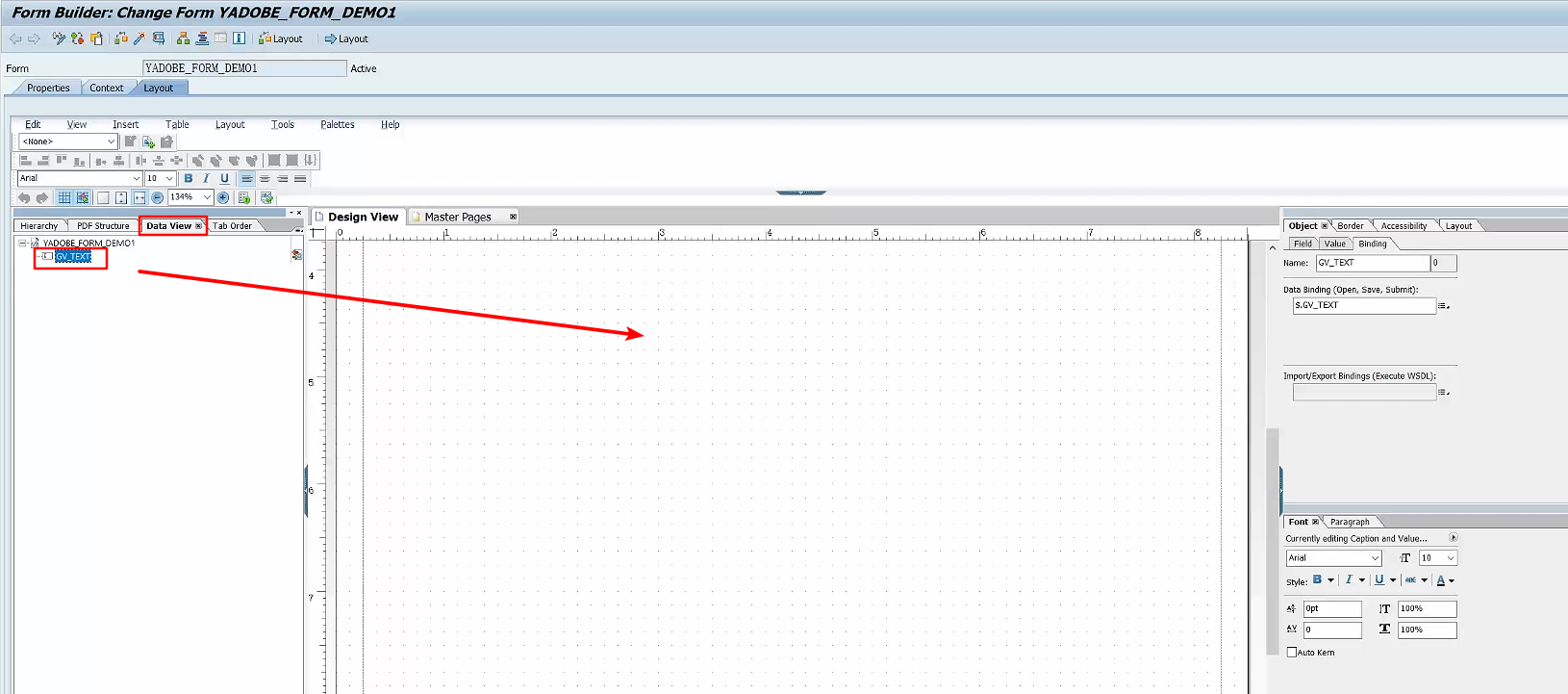Open the Tools menu
Viewport: 1568px width, 694px height.
click(283, 124)
